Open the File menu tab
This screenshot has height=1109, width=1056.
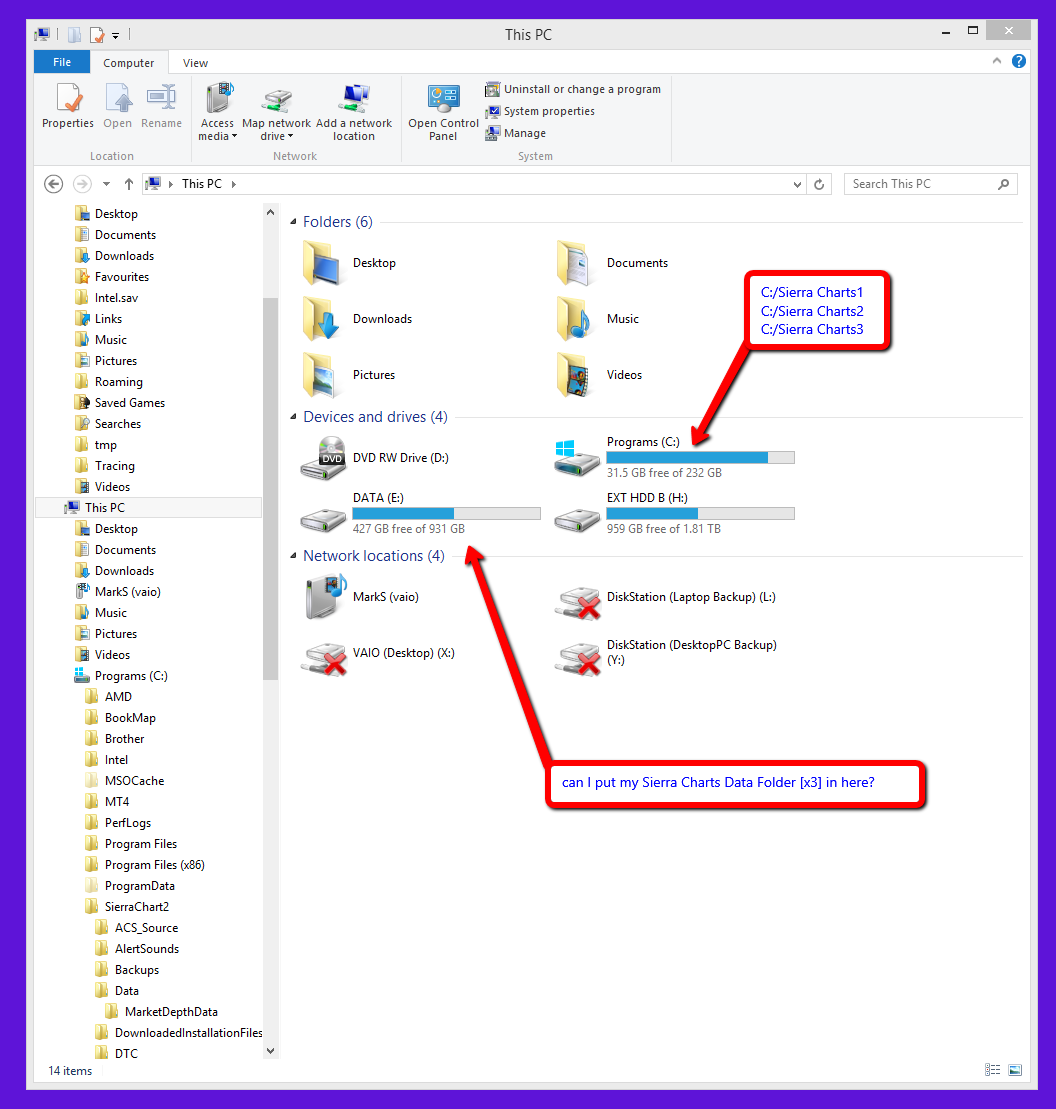pos(62,62)
